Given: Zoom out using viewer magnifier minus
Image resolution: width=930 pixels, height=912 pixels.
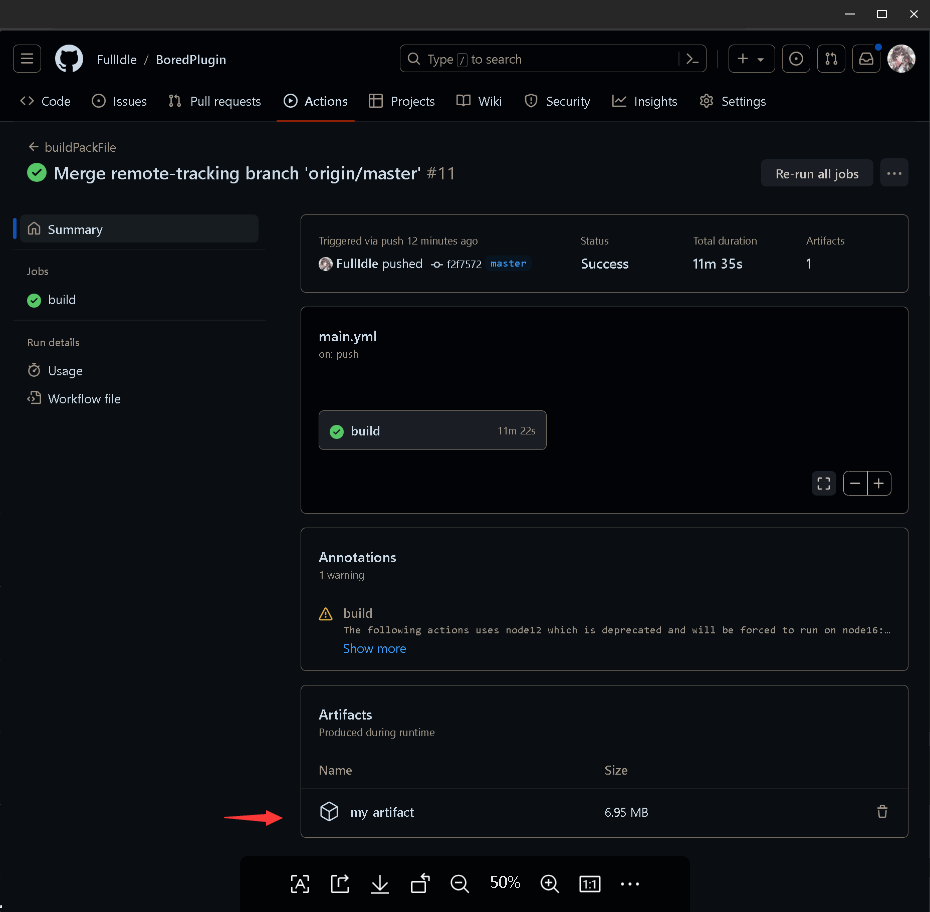Looking at the screenshot, I should click(460, 884).
